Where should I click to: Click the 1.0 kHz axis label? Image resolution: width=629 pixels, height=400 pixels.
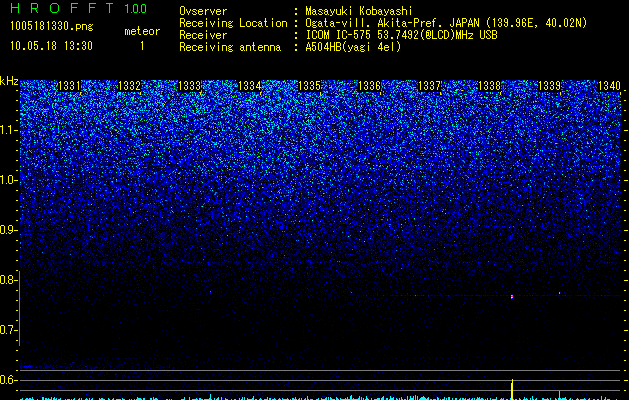pos(9,180)
